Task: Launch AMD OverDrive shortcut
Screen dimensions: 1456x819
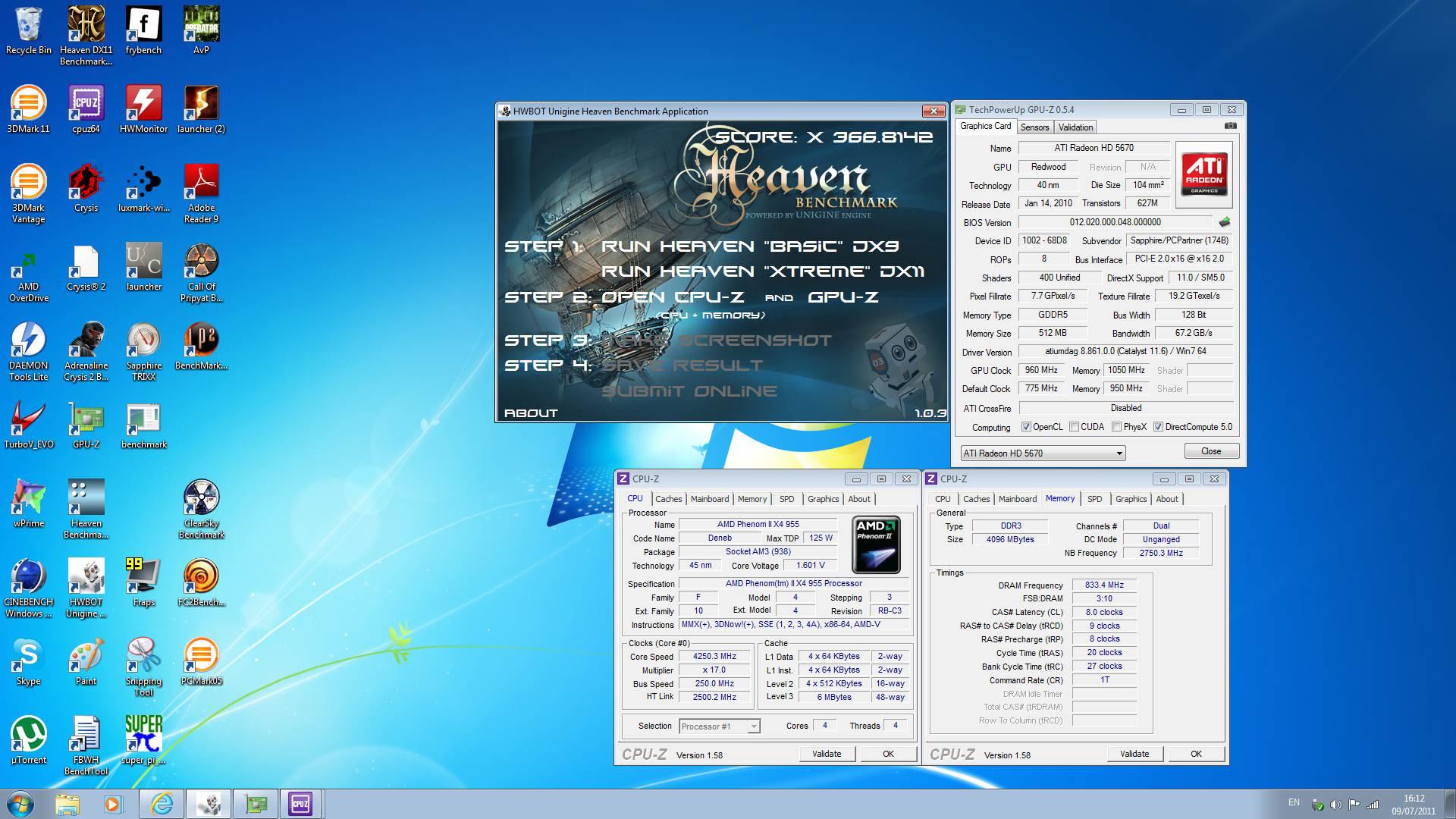Action: pyautogui.click(x=29, y=272)
